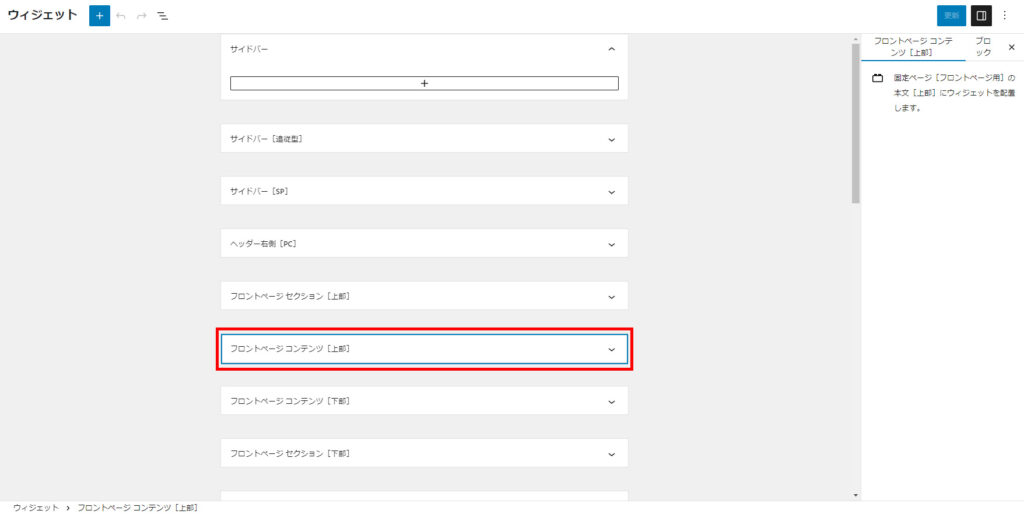The image size is (1024, 514).
Task: Click the redo arrow icon
Action: 142,16
